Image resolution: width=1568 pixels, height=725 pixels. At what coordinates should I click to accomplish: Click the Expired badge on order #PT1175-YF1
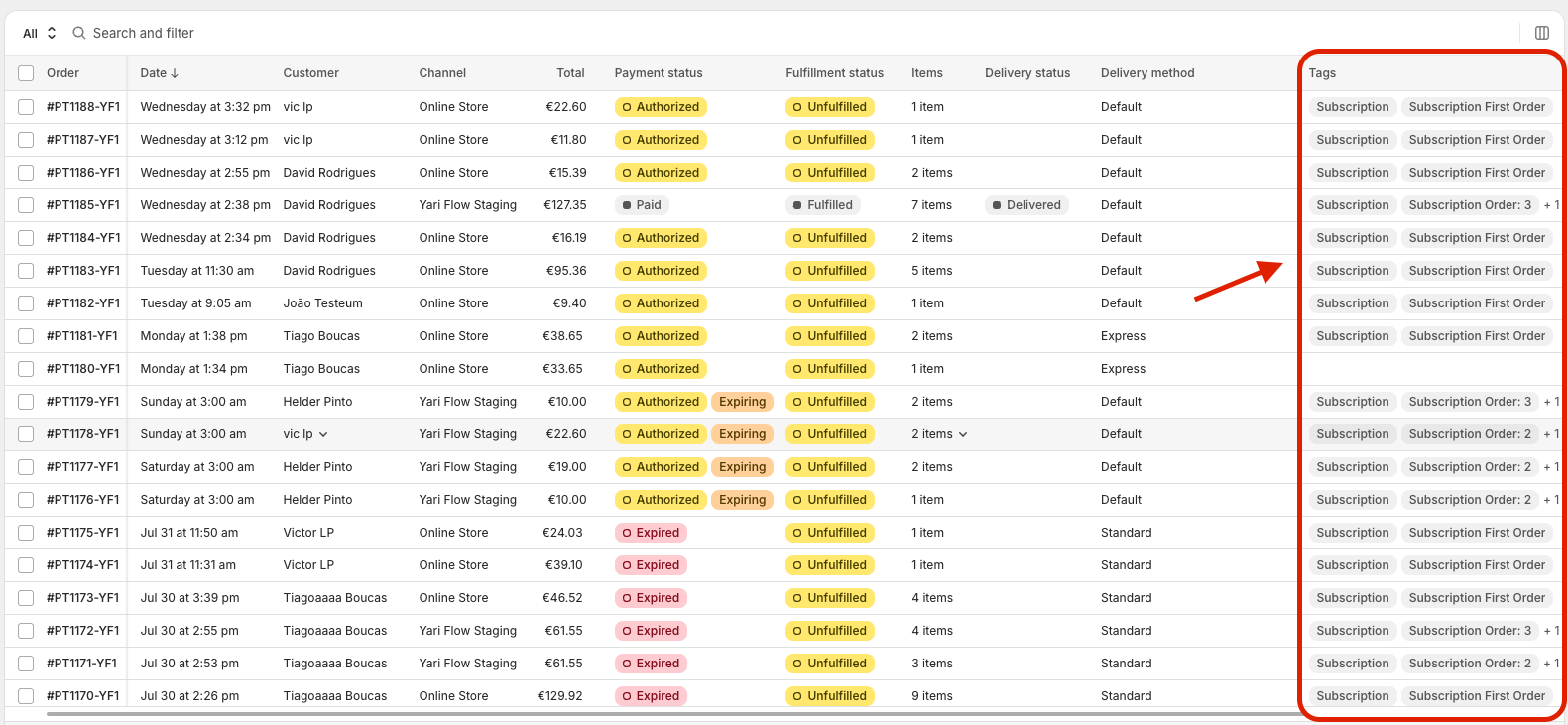(651, 533)
